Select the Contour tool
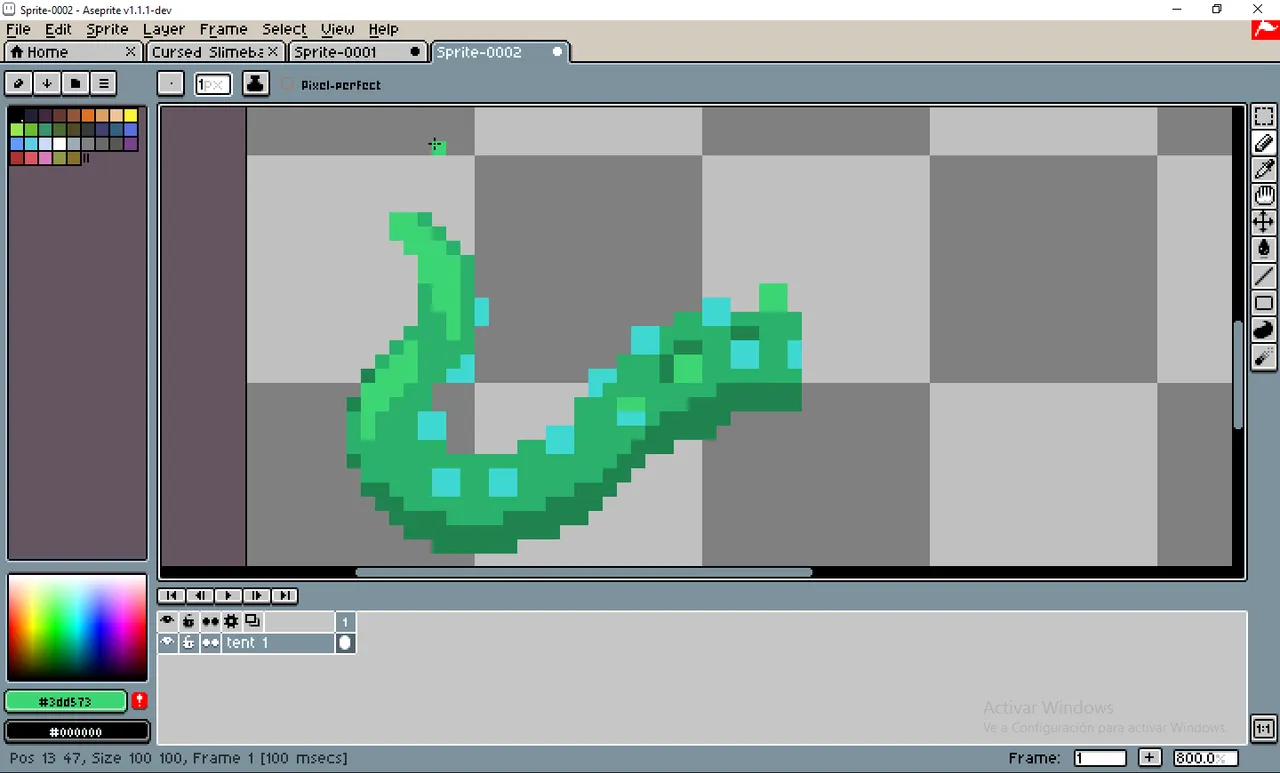The width and height of the screenshot is (1280, 773). 1264,330
